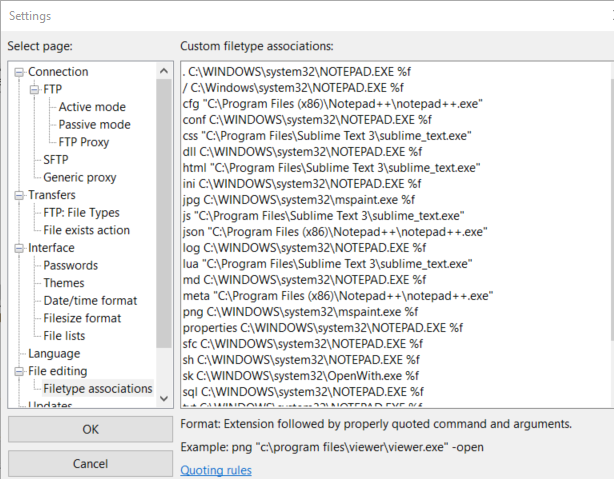Open the Filesize format page
This screenshot has height=479, width=614.
point(82,318)
